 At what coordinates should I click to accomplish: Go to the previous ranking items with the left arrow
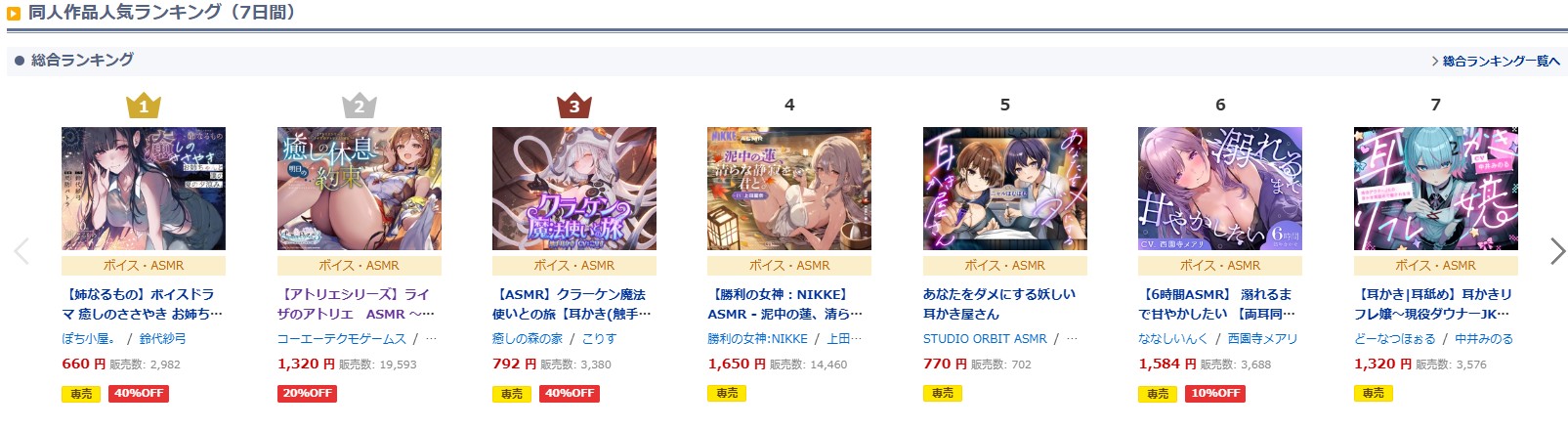(21, 251)
